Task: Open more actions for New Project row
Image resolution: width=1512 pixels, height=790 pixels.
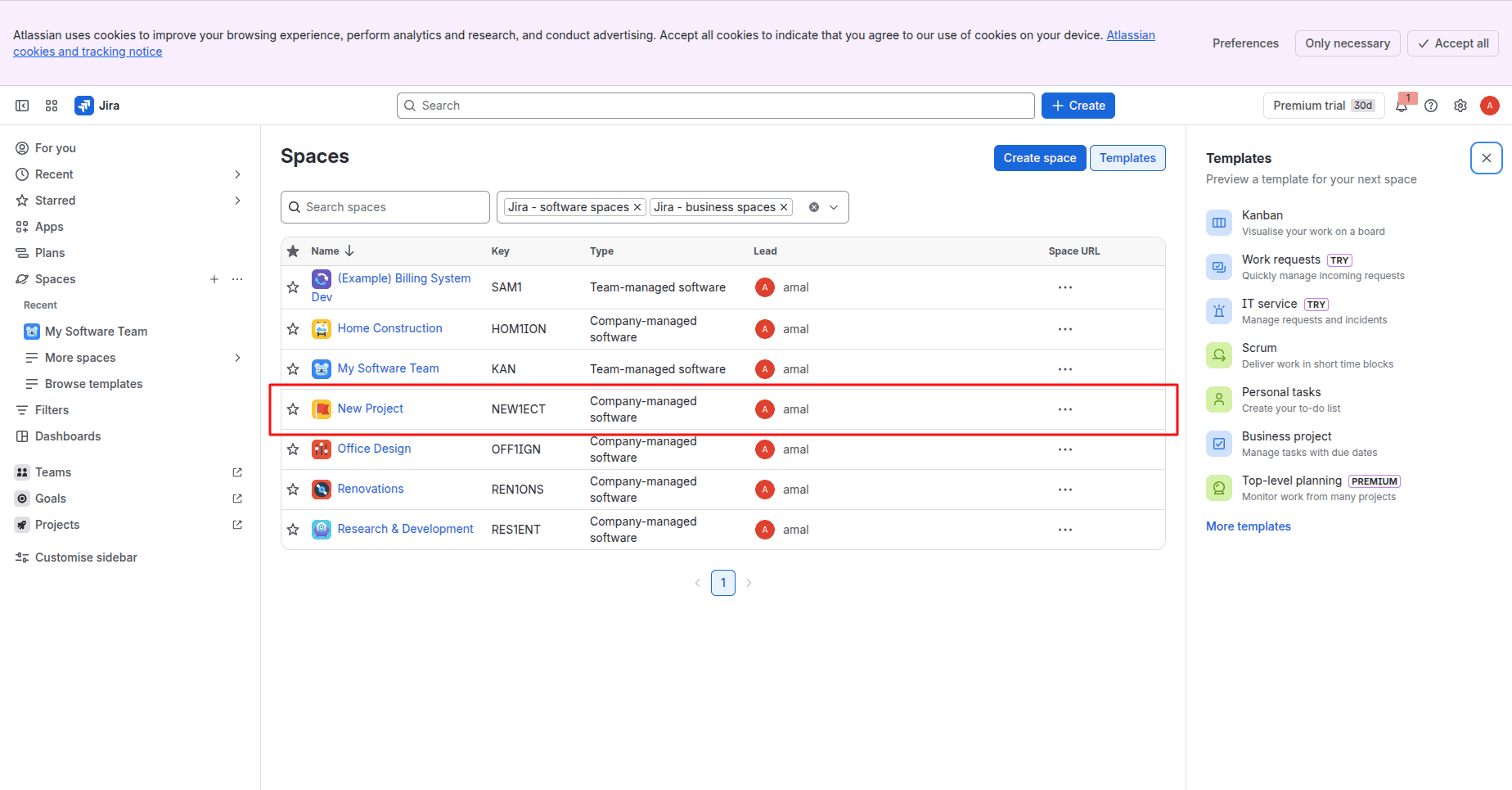Action: tap(1065, 409)
